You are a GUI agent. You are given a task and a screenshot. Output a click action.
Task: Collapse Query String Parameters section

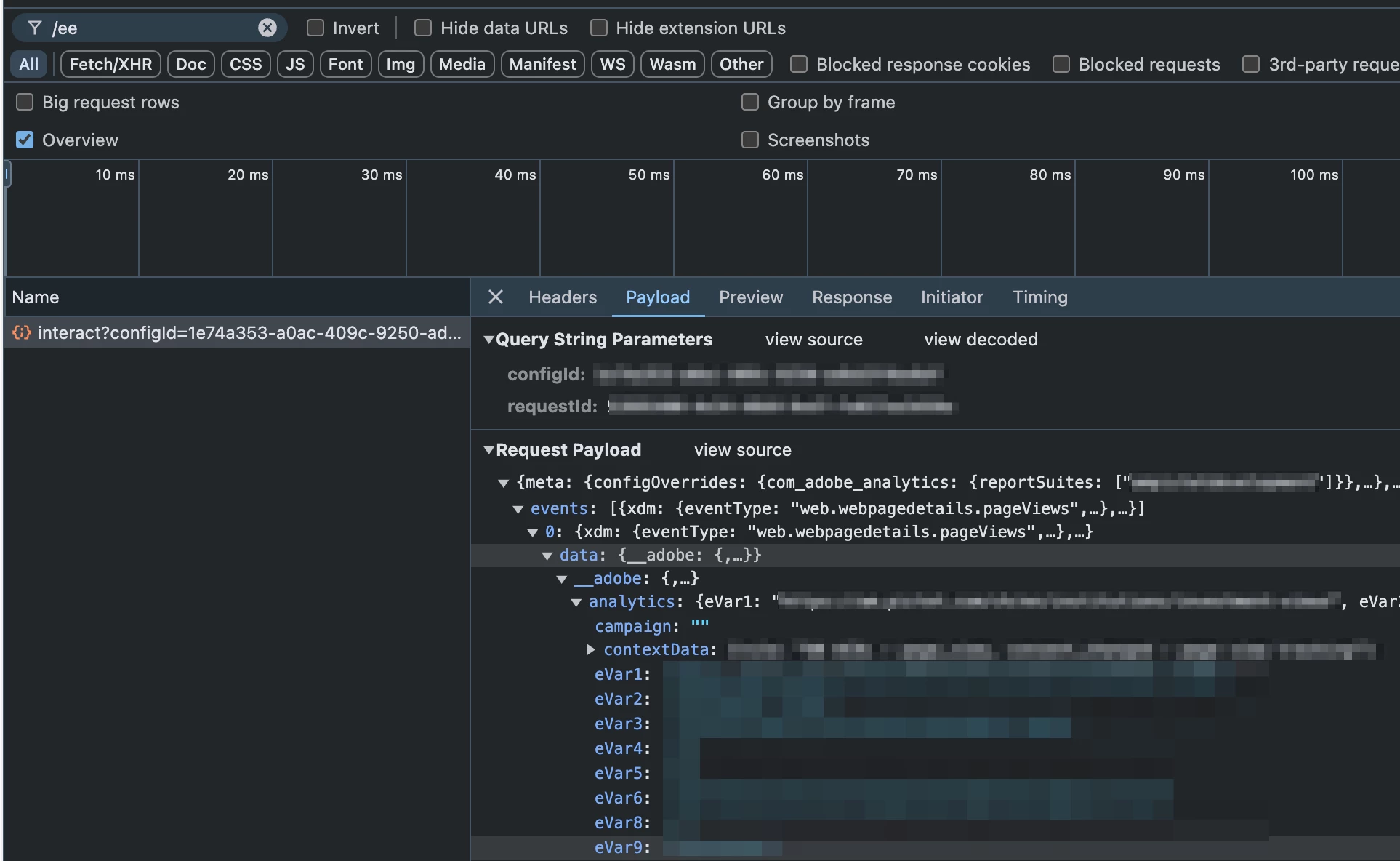coord(489,340)
